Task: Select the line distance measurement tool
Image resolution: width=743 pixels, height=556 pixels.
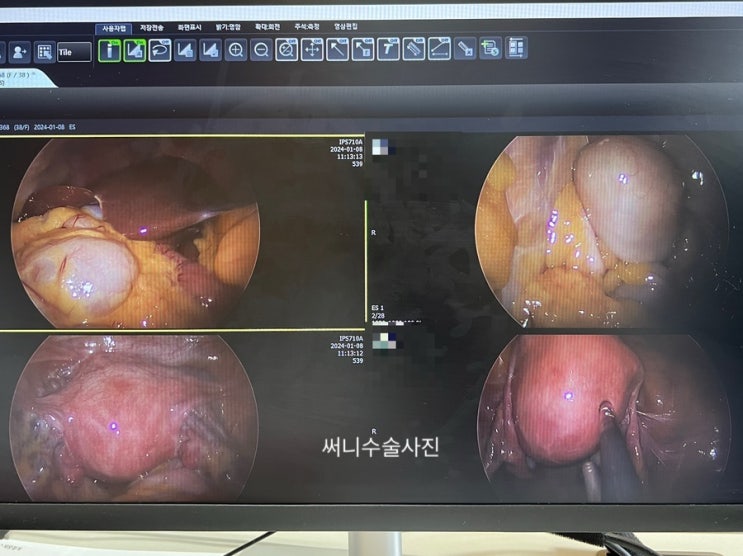Action: (439, 48)
